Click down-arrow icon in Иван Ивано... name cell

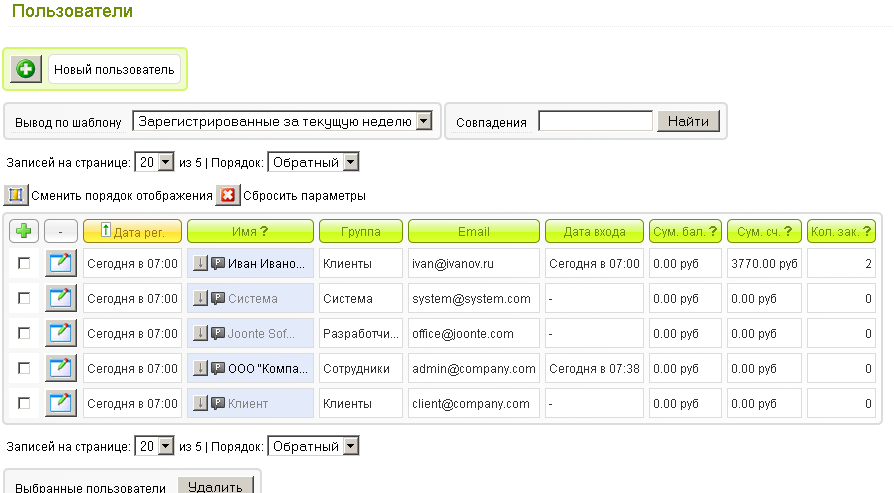coord(200,263)
